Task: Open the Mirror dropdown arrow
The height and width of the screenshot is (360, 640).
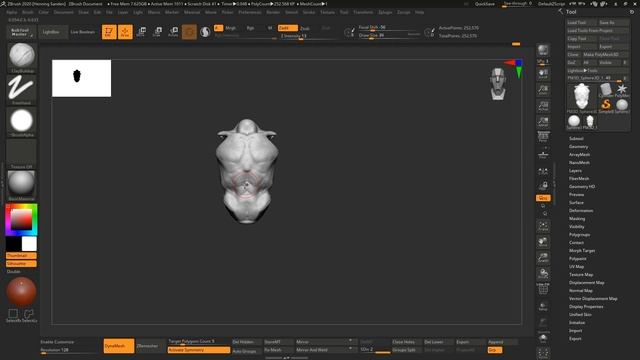Action: pyautogui.click(x=350, y=341)
